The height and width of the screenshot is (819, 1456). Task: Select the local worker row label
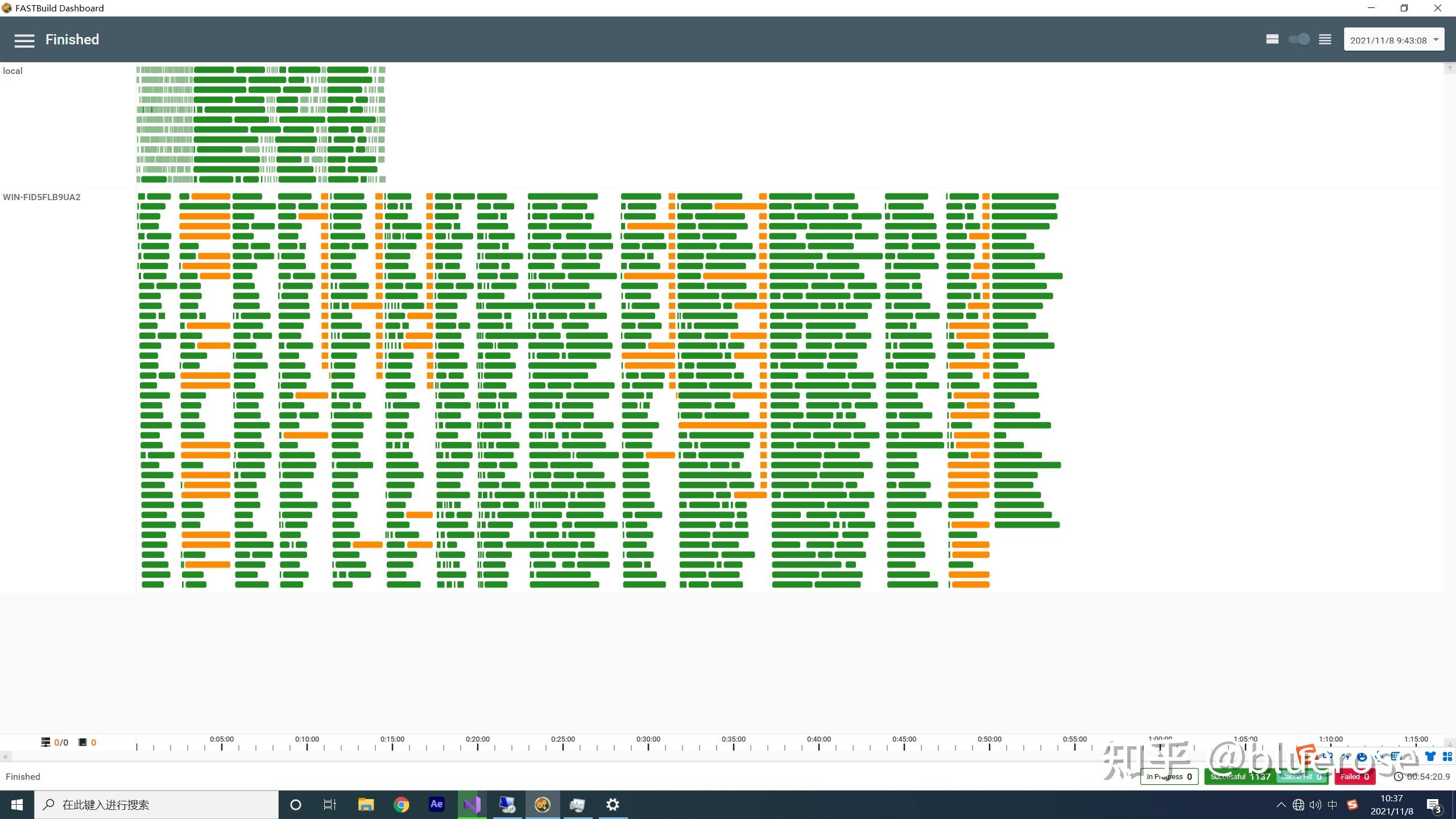tap(13, 71)
